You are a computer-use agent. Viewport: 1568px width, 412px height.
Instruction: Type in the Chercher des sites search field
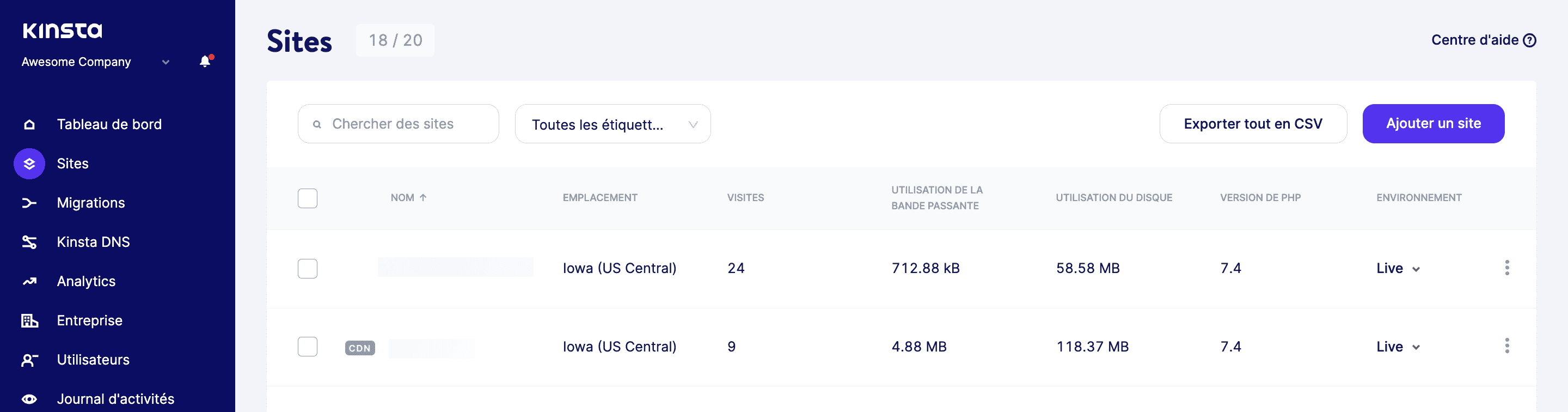pos(398,123)
